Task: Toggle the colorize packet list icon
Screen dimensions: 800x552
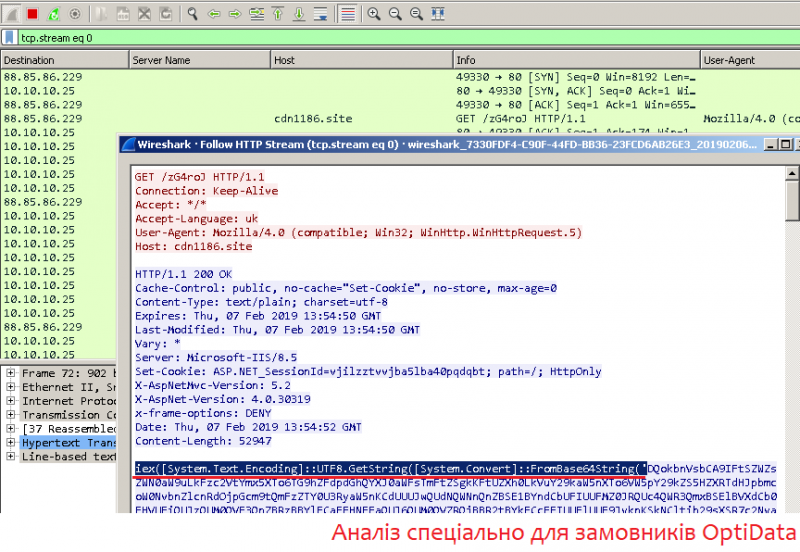Action: tap(347, 14)
